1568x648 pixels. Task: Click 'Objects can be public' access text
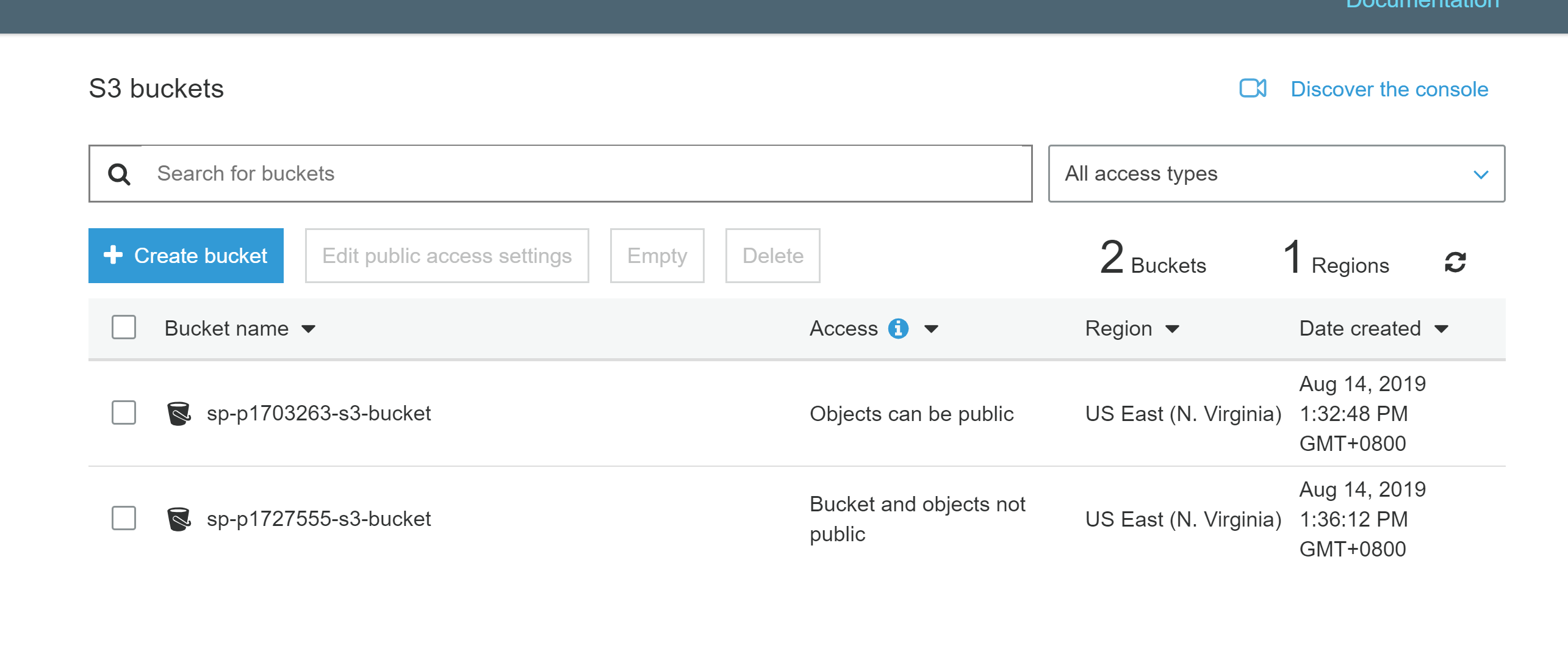click(912, 414)
